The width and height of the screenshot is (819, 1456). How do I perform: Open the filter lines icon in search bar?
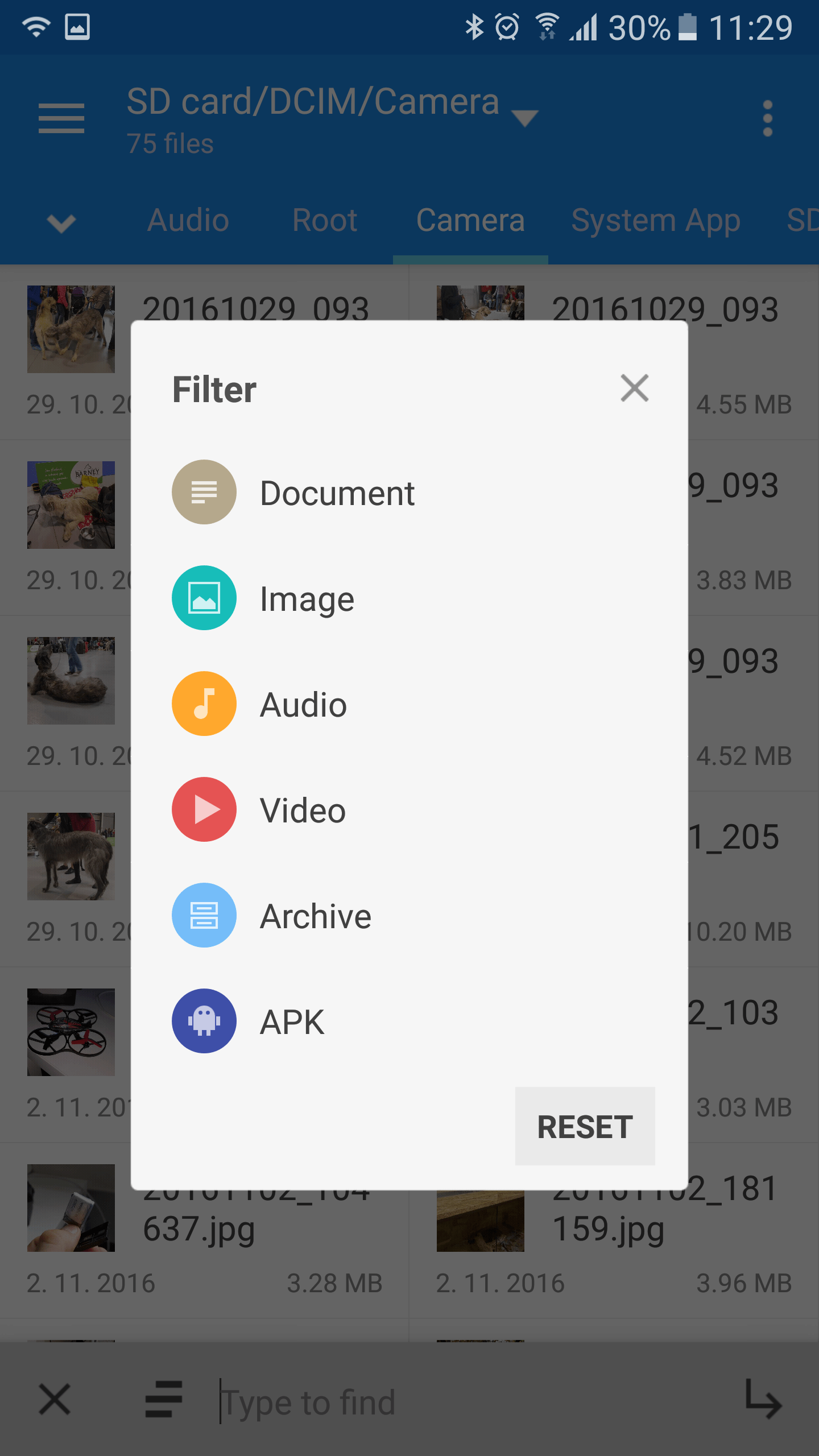coord(164,1400)
